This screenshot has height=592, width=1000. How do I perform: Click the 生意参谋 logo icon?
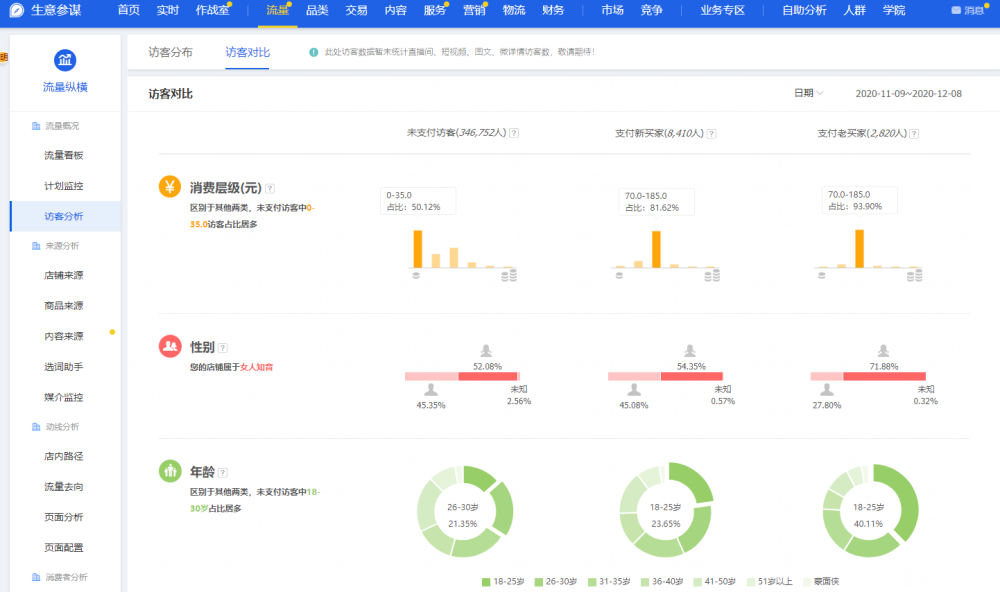[16, 10]
